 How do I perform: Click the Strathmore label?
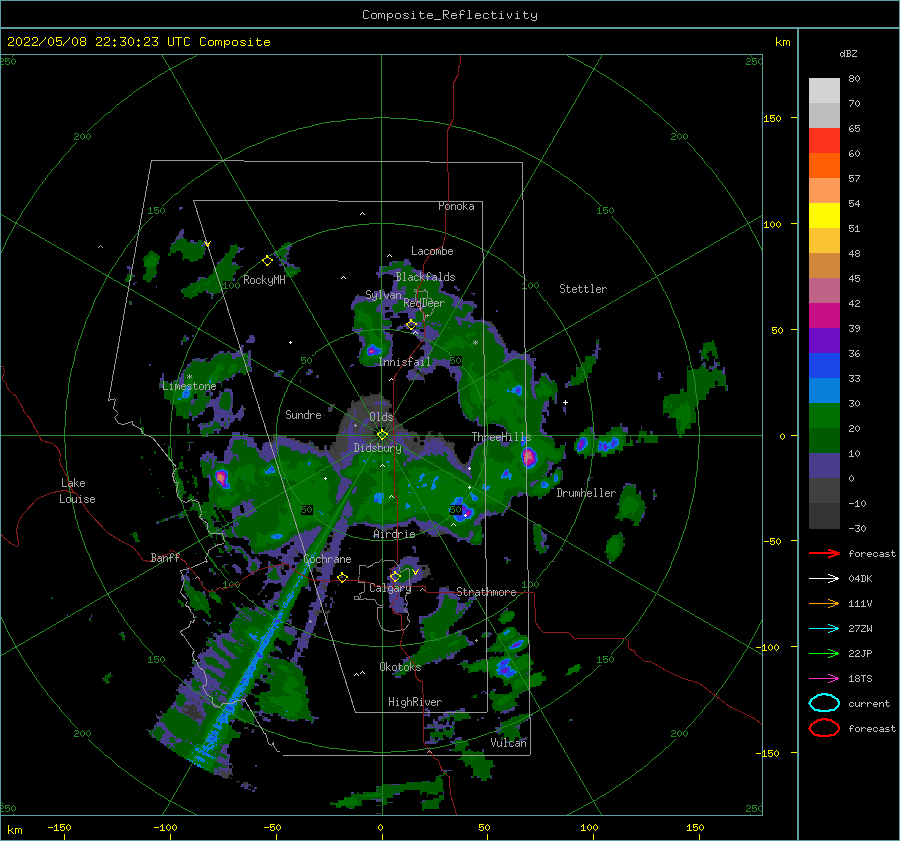(x=486, y=592)
